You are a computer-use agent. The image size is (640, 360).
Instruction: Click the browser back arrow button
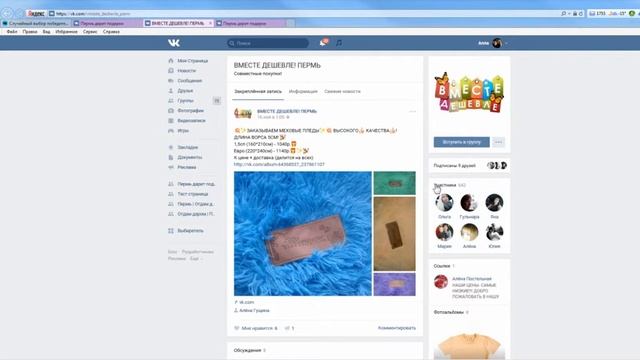(x=7, y=13)
